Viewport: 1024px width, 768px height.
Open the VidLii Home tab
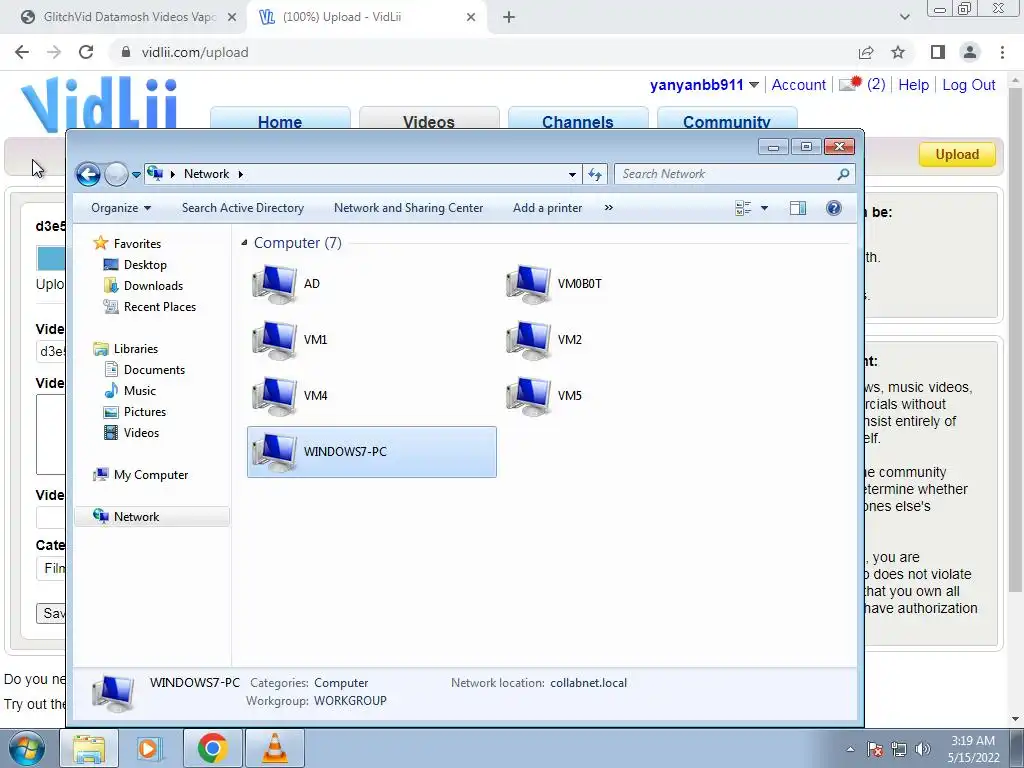pos(280,119)
